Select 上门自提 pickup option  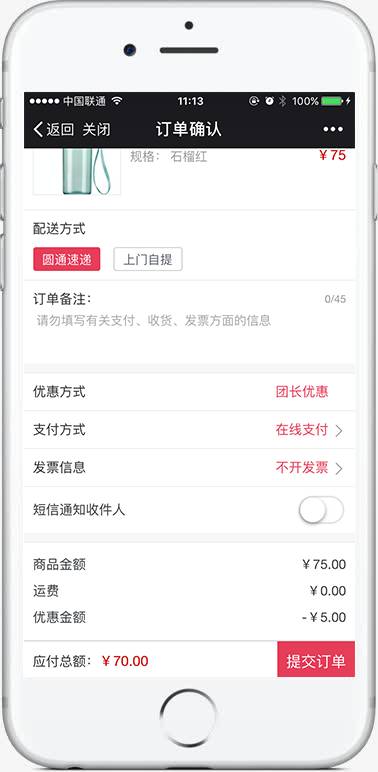[148, 259]
